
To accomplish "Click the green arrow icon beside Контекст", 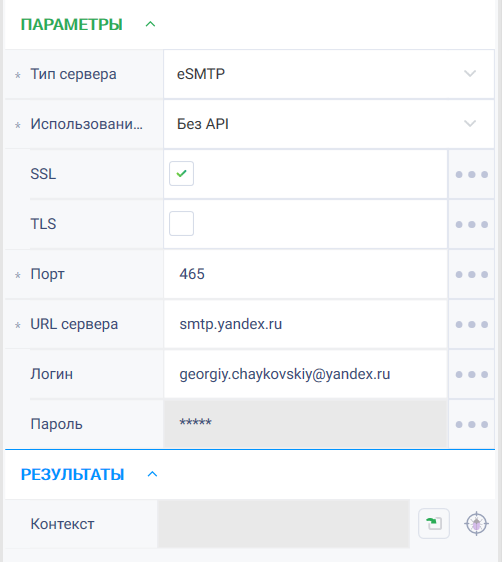I will point(434,523).
